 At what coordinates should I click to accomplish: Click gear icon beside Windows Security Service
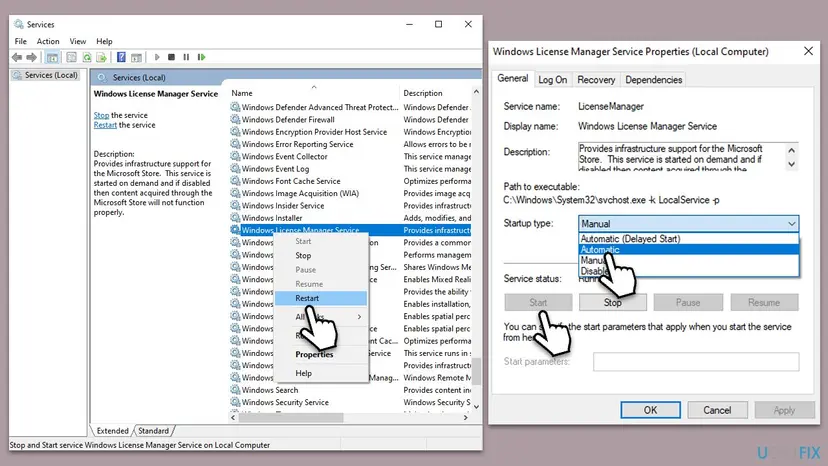(x=235, y=402)
